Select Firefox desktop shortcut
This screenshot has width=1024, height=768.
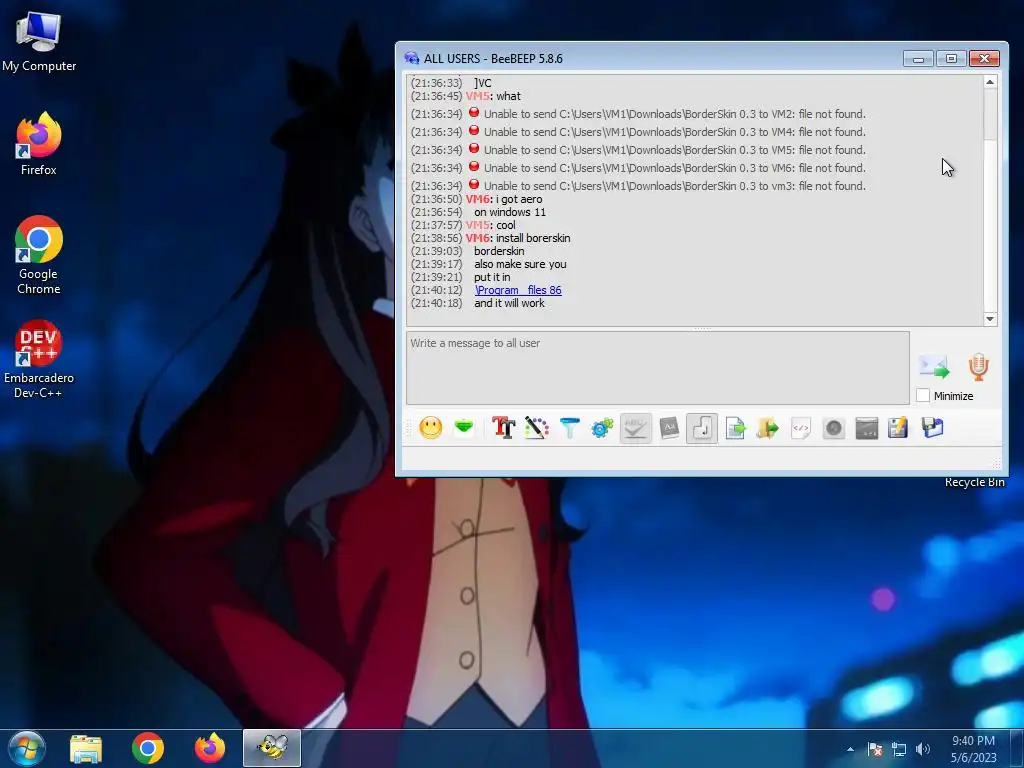[39, 143]
